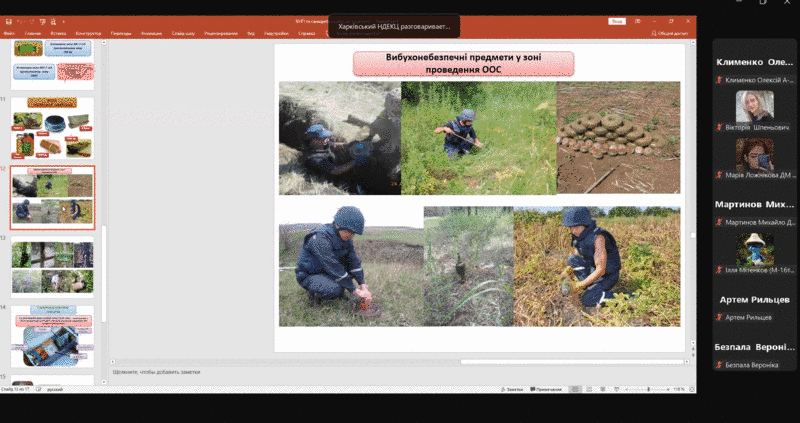
Task: Select slide 14 thumbnail in slide panel
Action: click(52, 336)
